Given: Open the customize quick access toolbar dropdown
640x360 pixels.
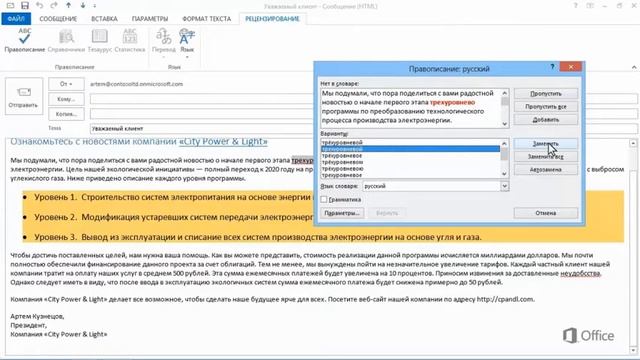Looking at the screenshot, I should pyautogui.click(x=95, y=6).
